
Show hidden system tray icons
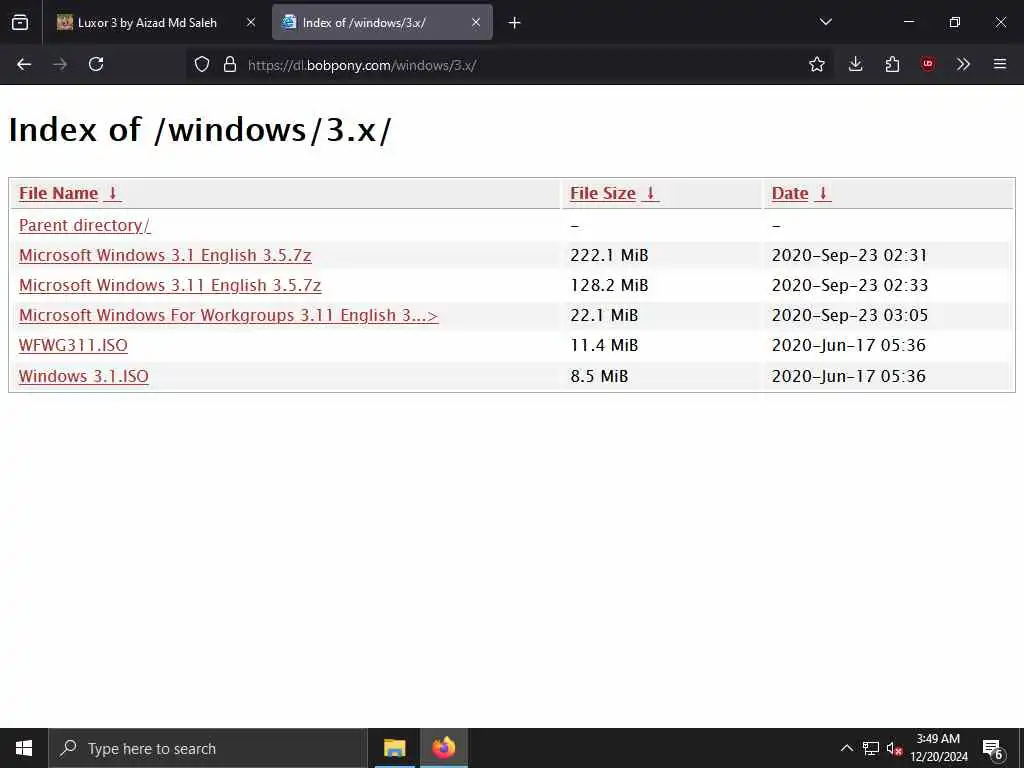pyautogui.click(x=846, y=748)
